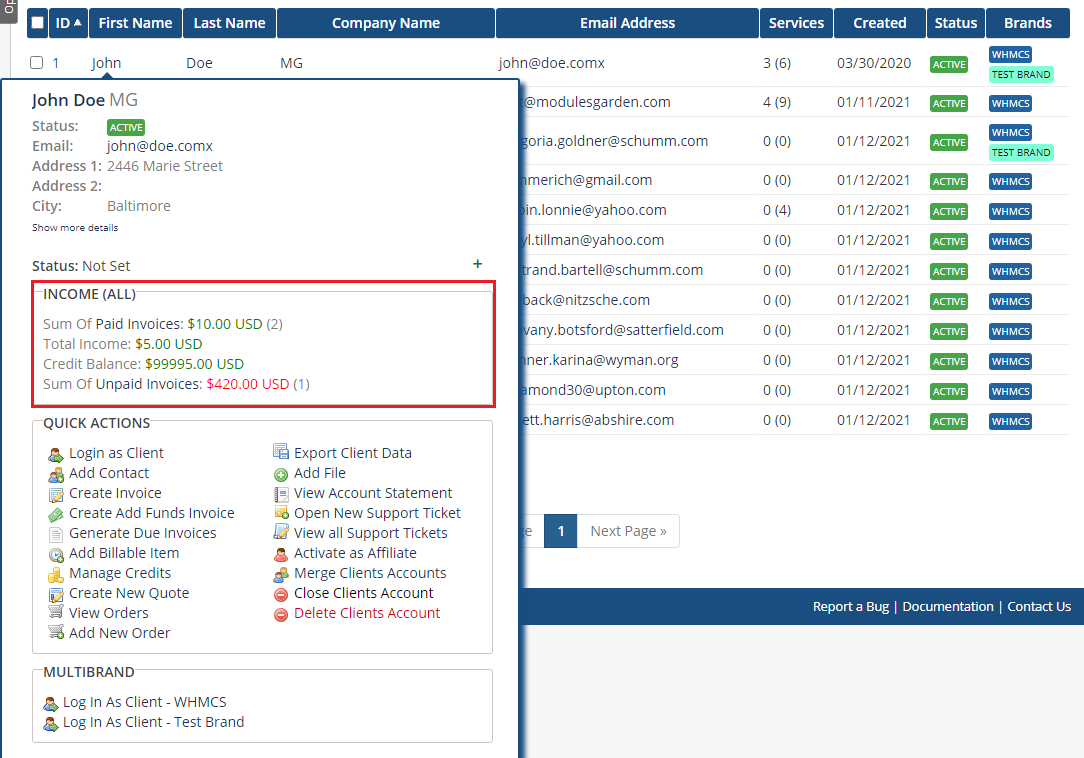Open Report a Bug footer link
Screen dimensions: 1084x758
(x=851, y=607)
